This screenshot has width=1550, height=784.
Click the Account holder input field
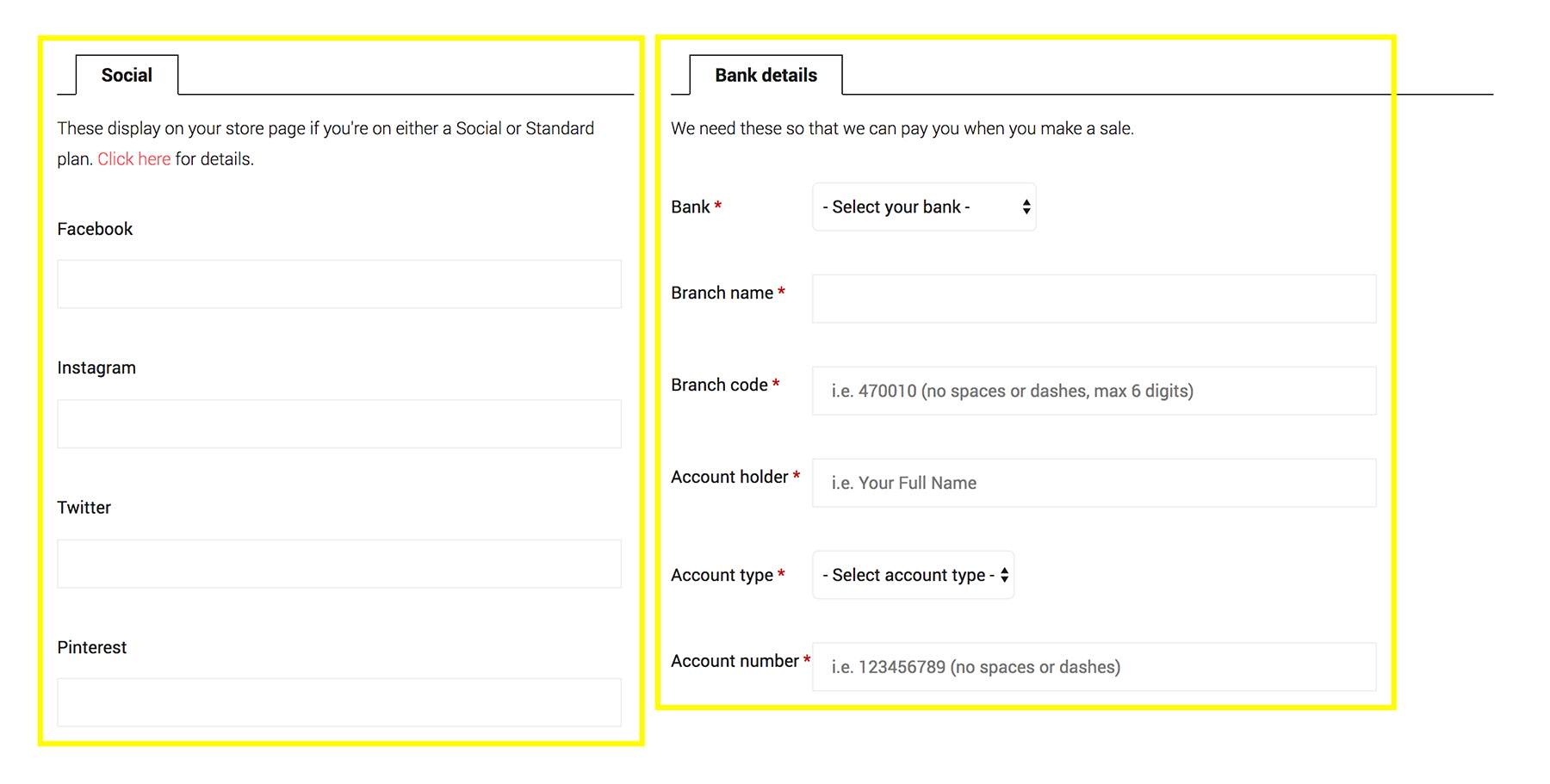pyautogui.click(x=1094, y=483)
